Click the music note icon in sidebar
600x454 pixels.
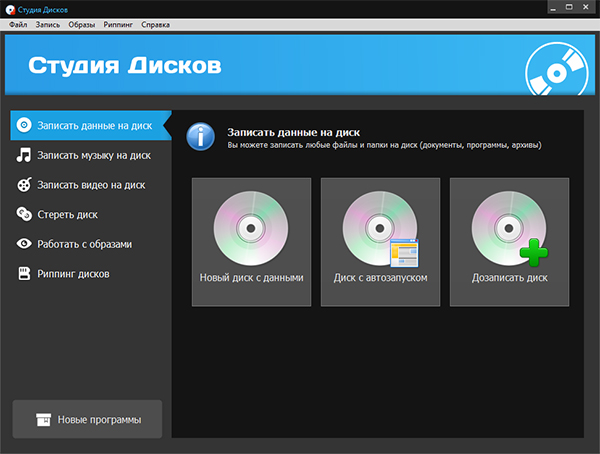(24, 155)
